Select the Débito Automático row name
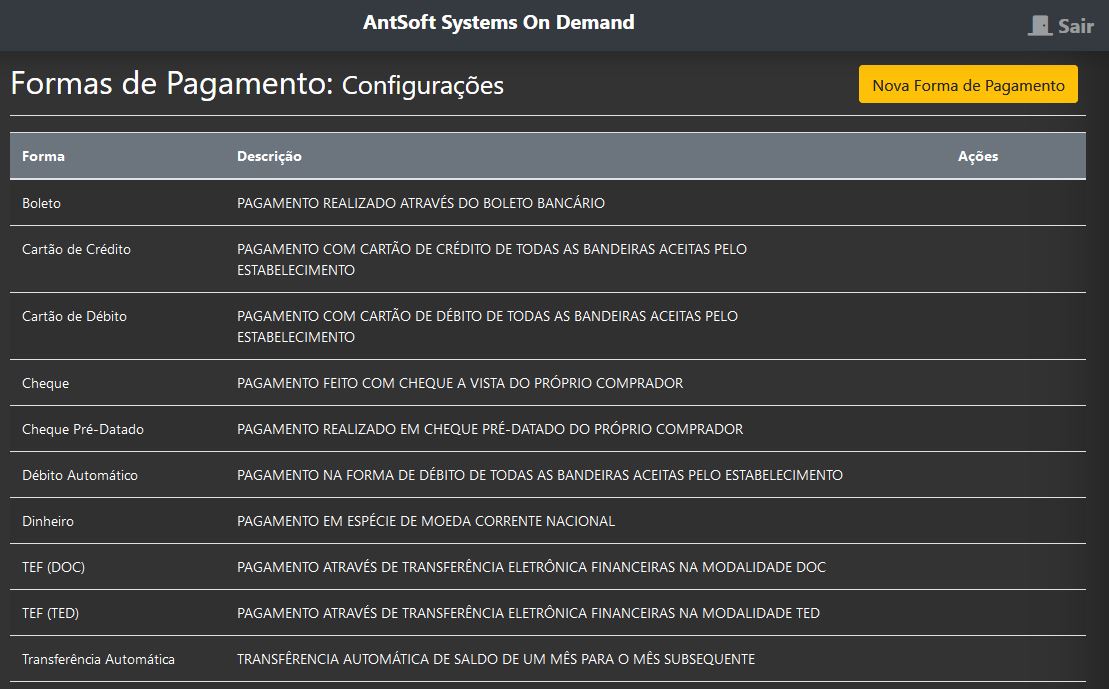The height and width of the screenshot is (689, 1109). (80, 475)
